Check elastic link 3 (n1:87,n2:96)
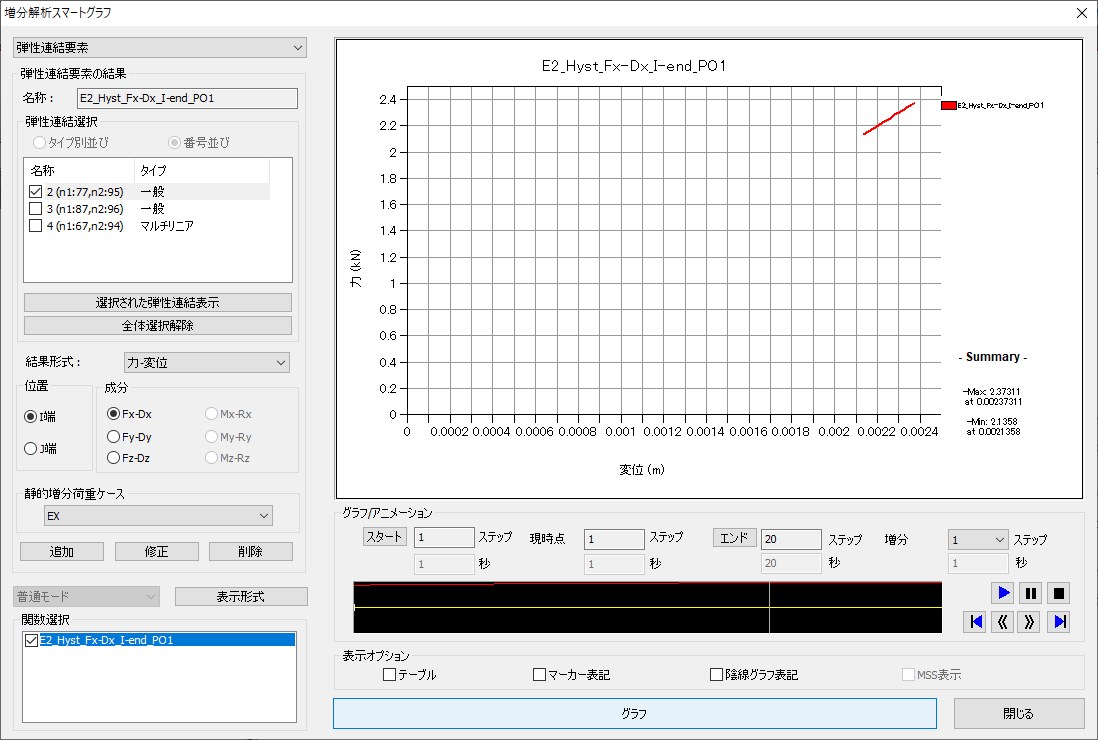1098x740 pixels. 36,209
